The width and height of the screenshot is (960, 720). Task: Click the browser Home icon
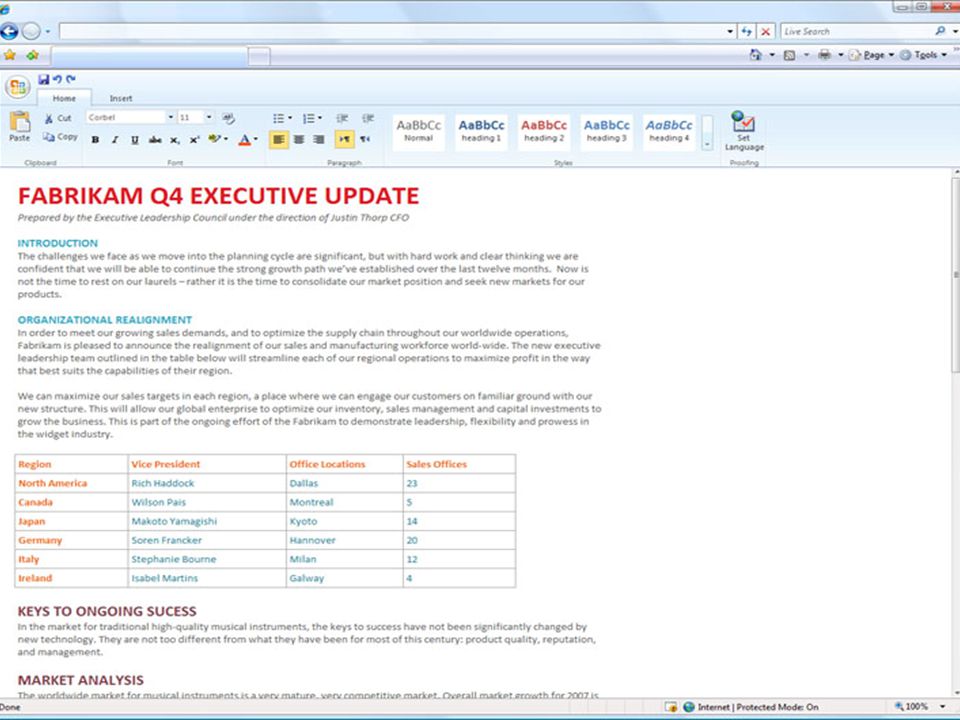(756, 55)
